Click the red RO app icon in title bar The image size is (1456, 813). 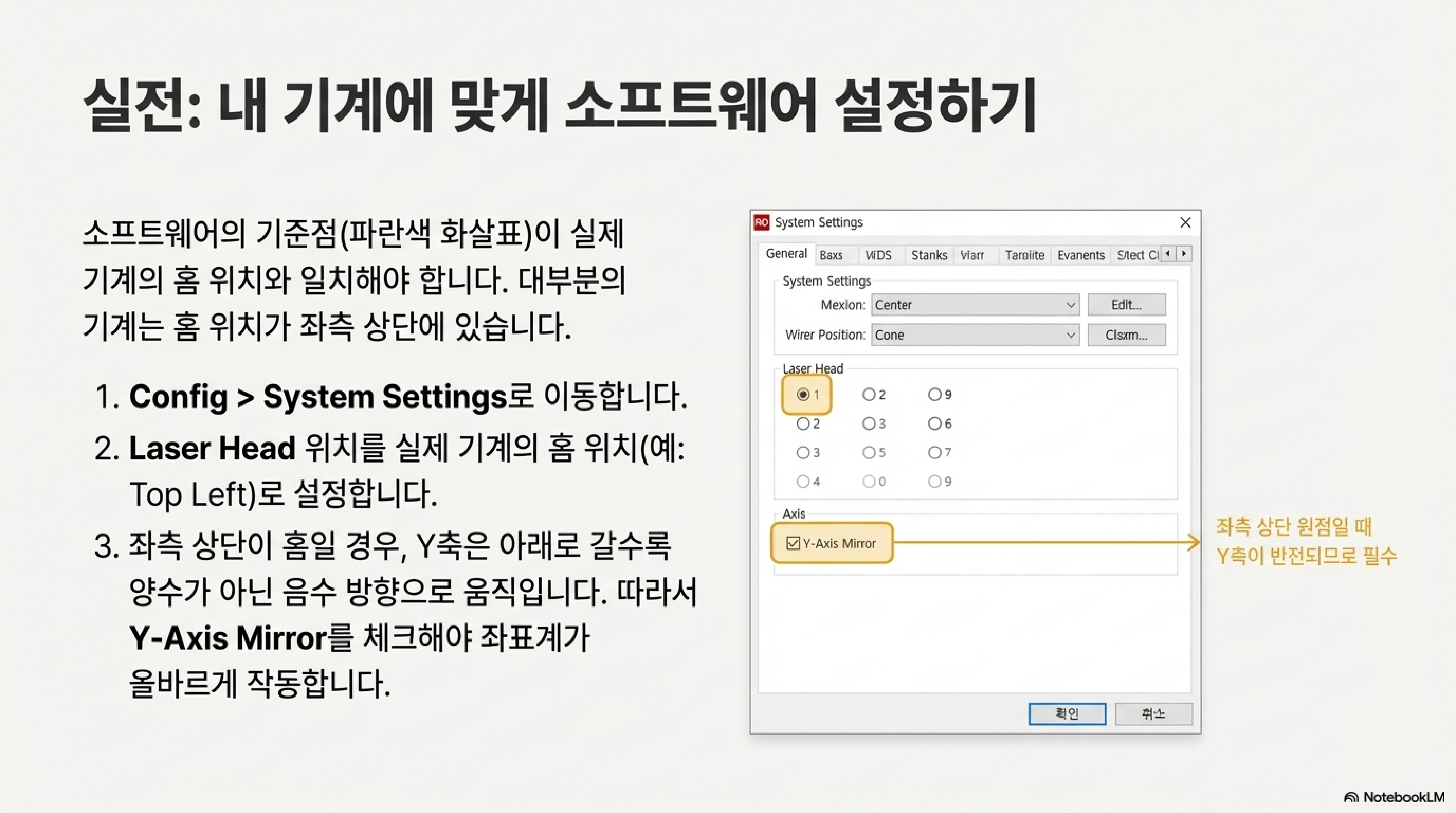[x=761, y=222]
